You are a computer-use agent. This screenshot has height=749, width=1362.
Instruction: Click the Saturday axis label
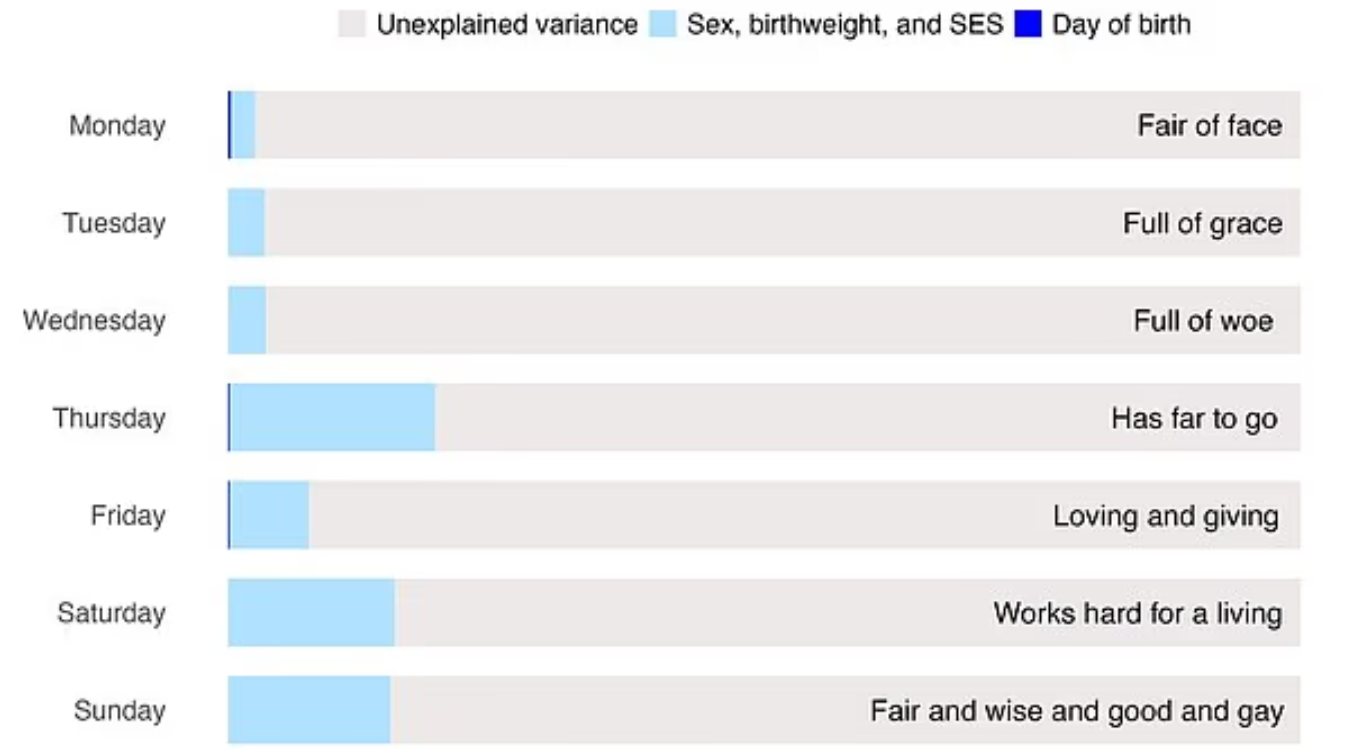click(111, 613)
